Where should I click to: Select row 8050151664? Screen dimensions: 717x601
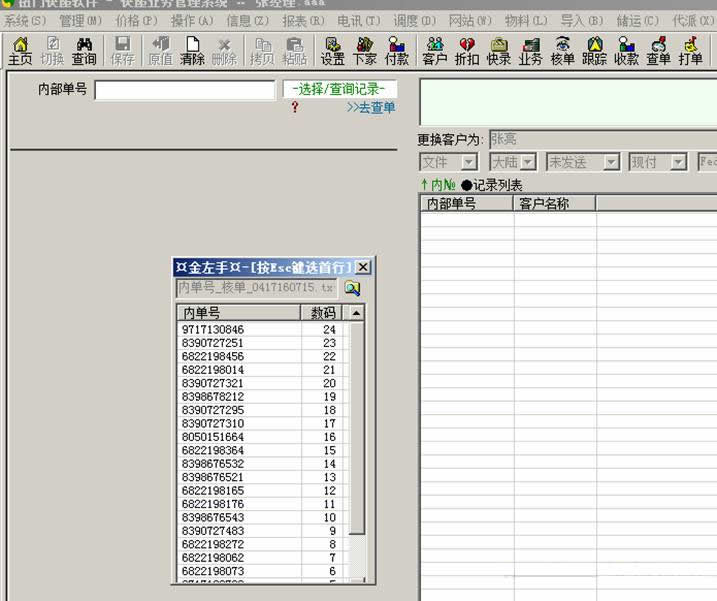click(x=262, y=437)
